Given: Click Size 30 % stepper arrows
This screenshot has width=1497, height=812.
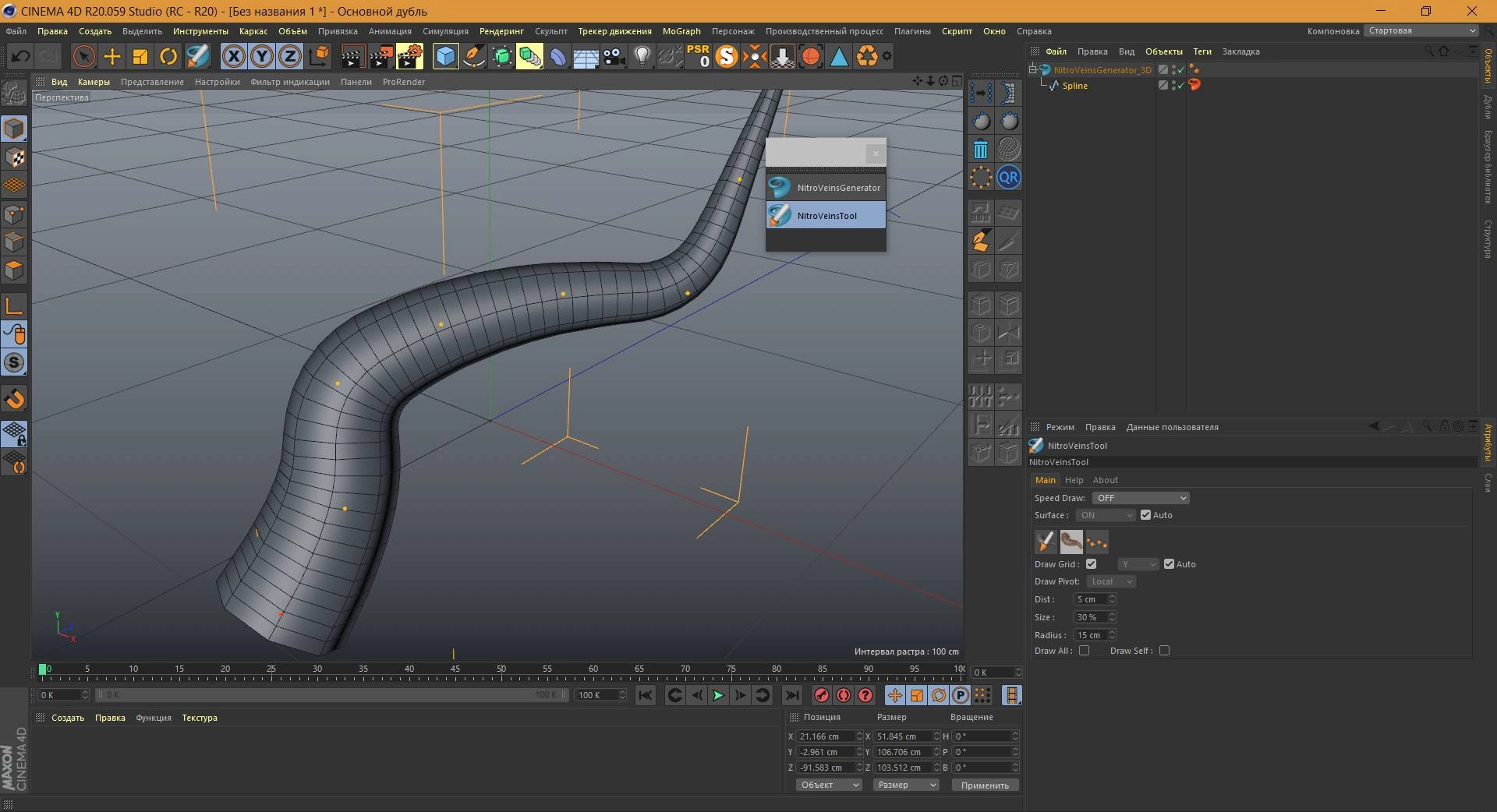Looking at the screenshot, I should [1112, 617].
